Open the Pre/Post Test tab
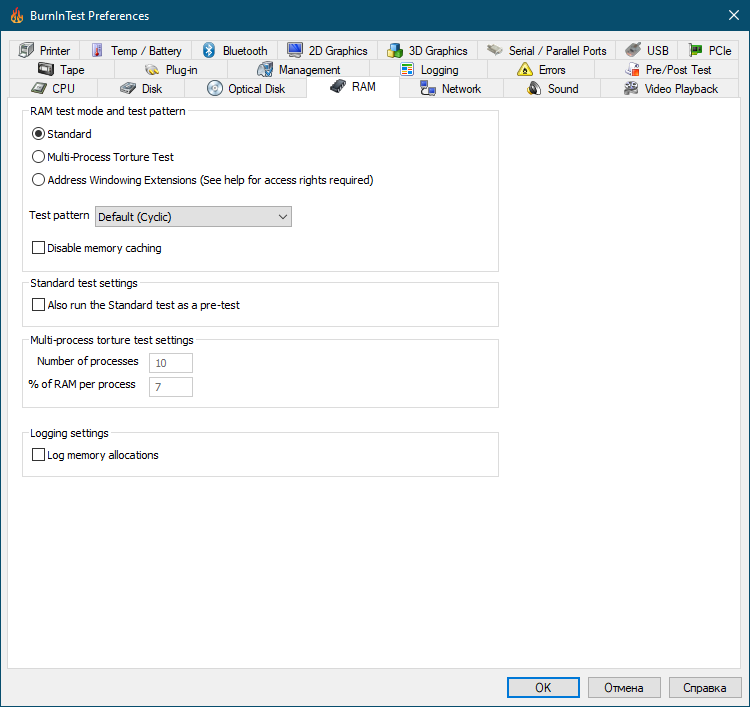The width and height of the screenshot is (750, 707). click(x=667, y=70)
